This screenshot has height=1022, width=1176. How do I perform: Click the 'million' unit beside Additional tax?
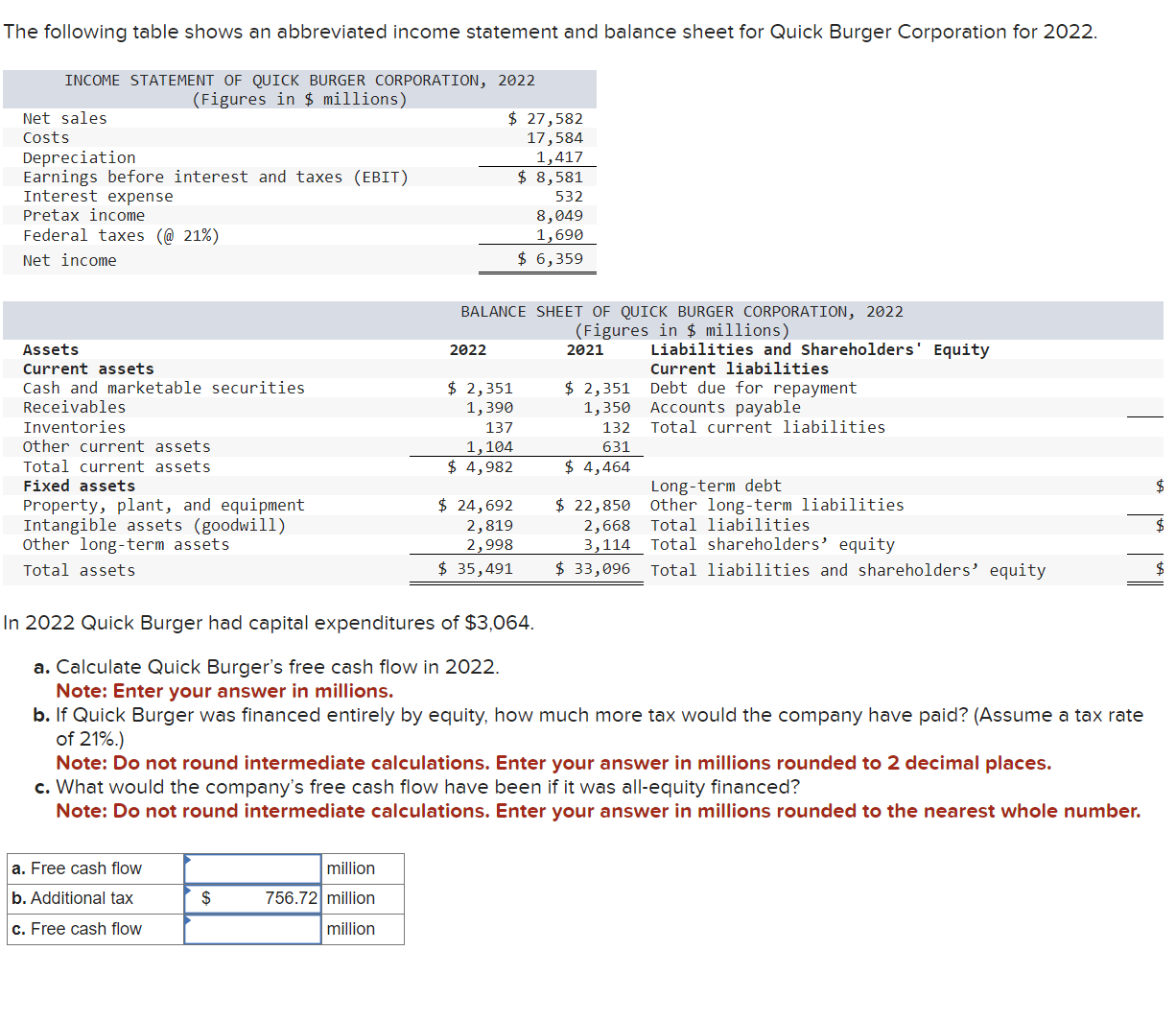point(351,898)
